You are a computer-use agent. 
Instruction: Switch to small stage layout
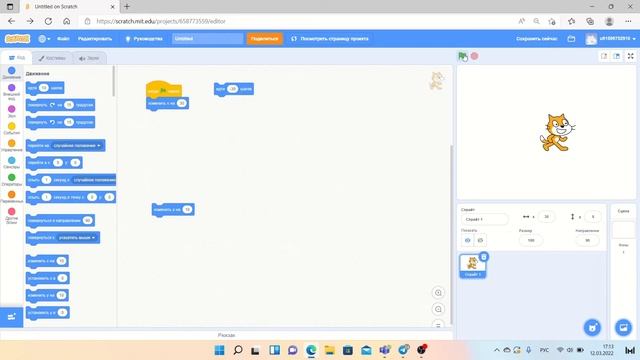pyautogui.click(x=604, y=56)
